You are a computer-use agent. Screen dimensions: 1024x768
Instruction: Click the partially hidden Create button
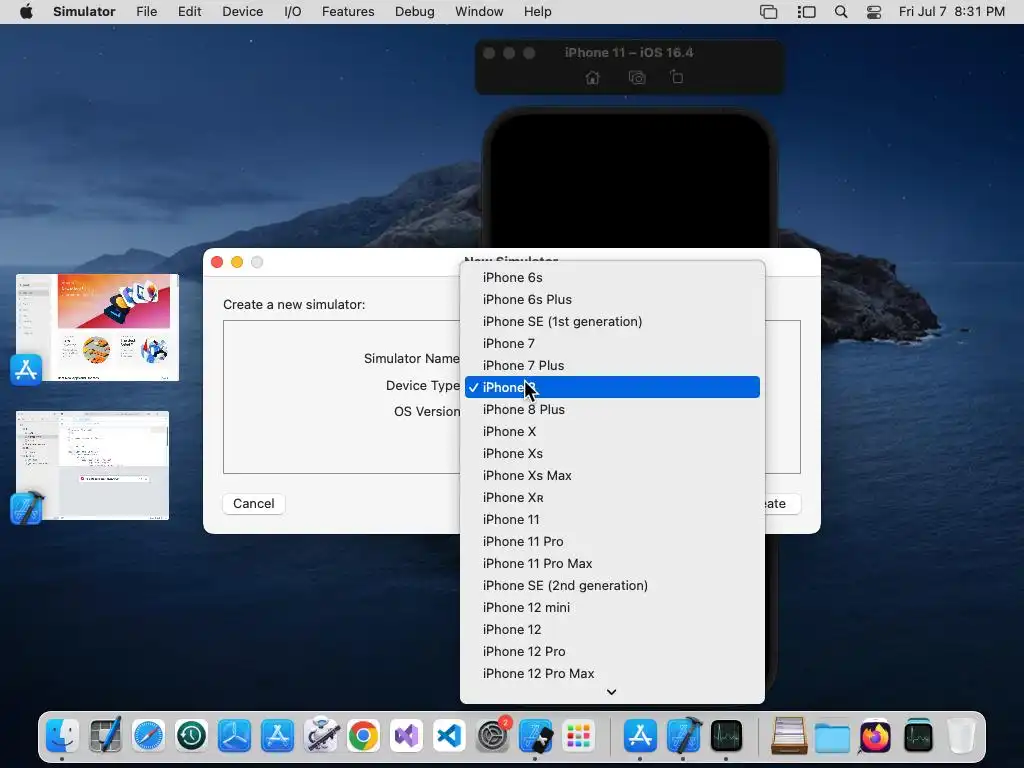[782, 504]
